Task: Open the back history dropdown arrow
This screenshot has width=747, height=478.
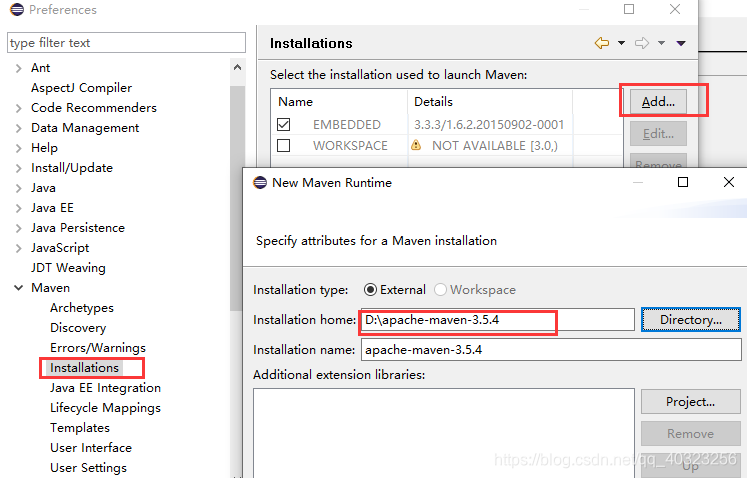Action: [621, 43]
